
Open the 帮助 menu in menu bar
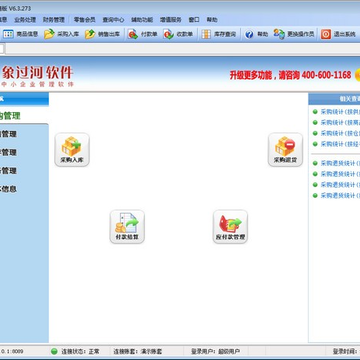(212, 20)
